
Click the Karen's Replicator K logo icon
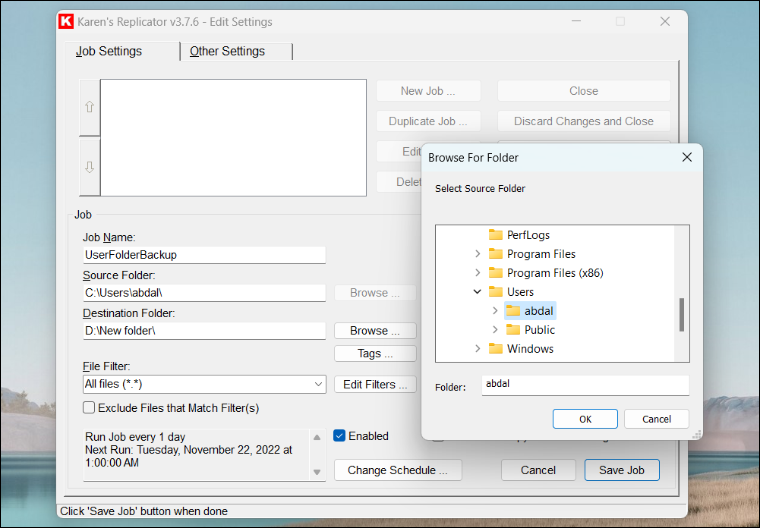click(65, 22)
